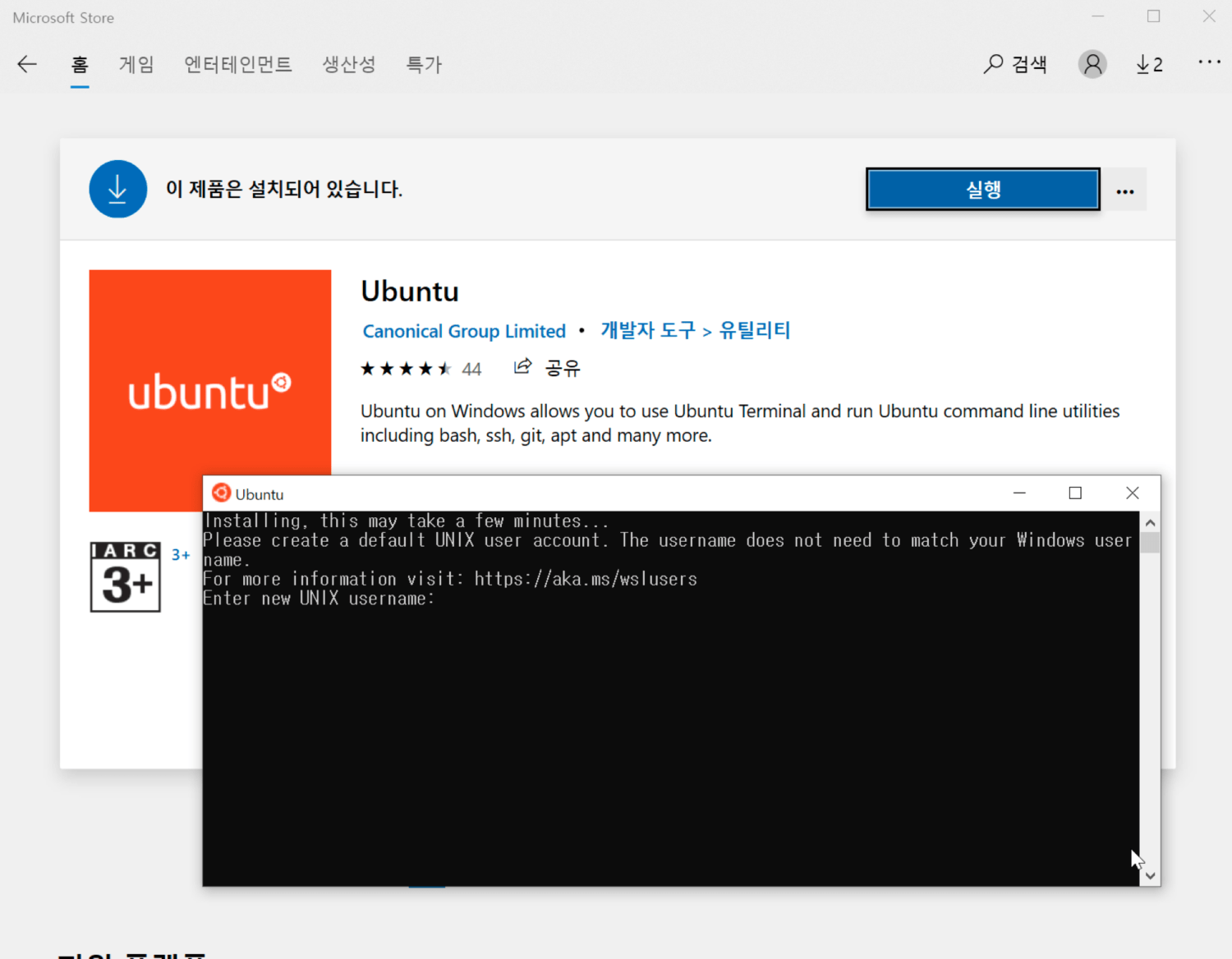Image resolution: width=1232 pixels, height=959 pixels.
Task: Click terminal scrollbar up arrow
Action: (1150, 522)
